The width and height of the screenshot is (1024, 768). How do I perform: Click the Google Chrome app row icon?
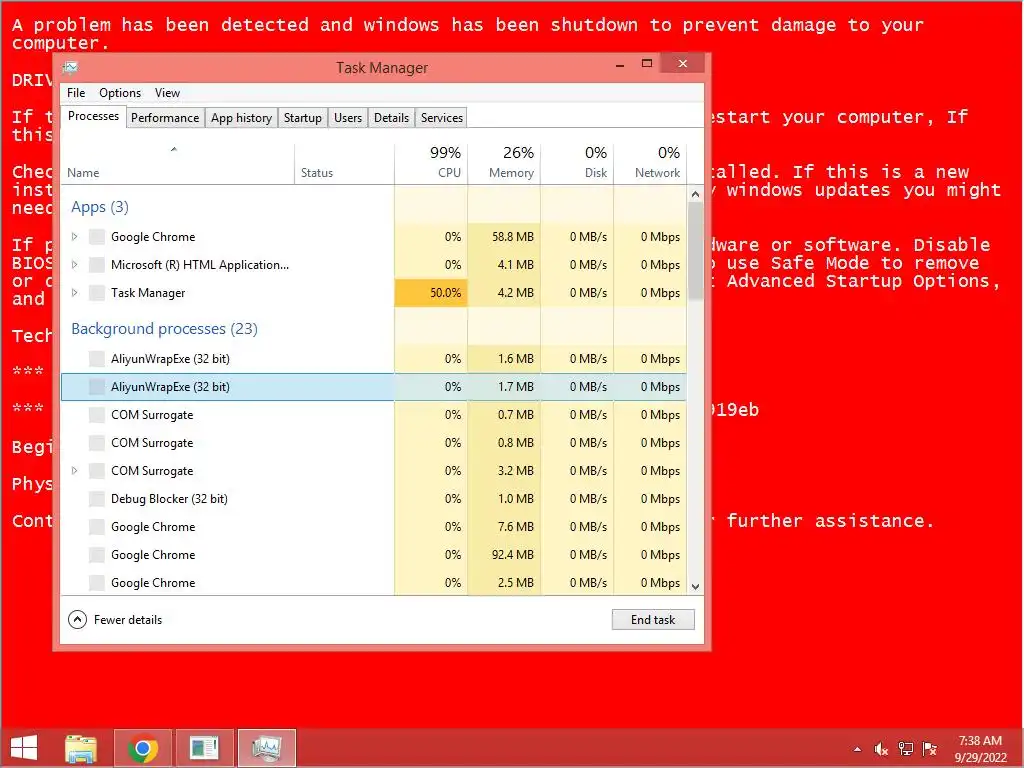(x=97, y=237)
